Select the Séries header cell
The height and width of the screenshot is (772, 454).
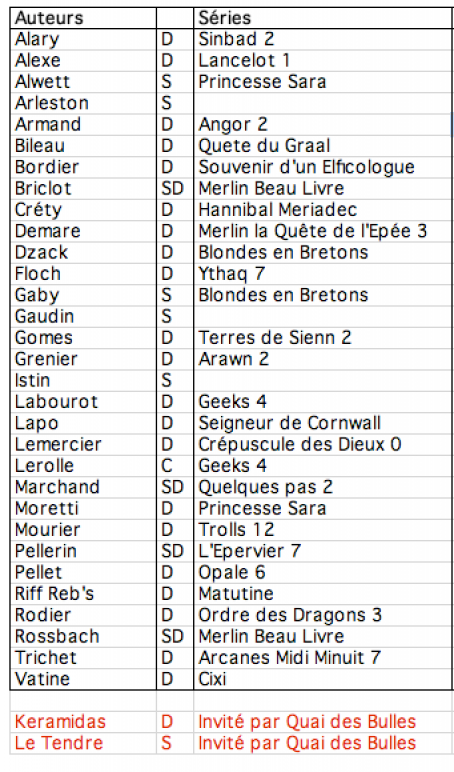pyautogui.click(x=323, y=18)
